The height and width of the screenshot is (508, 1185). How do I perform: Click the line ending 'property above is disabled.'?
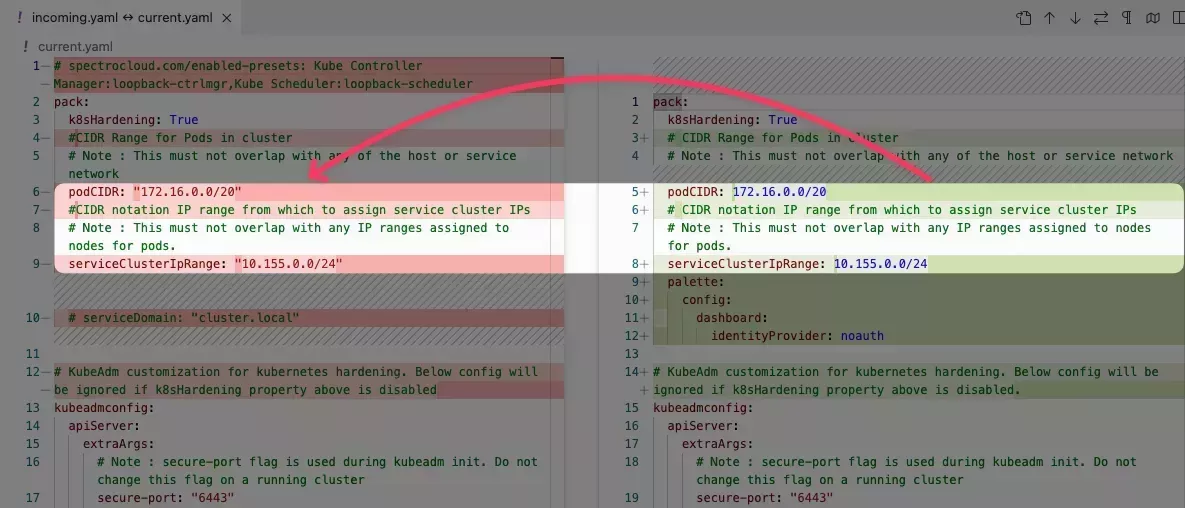837,390
